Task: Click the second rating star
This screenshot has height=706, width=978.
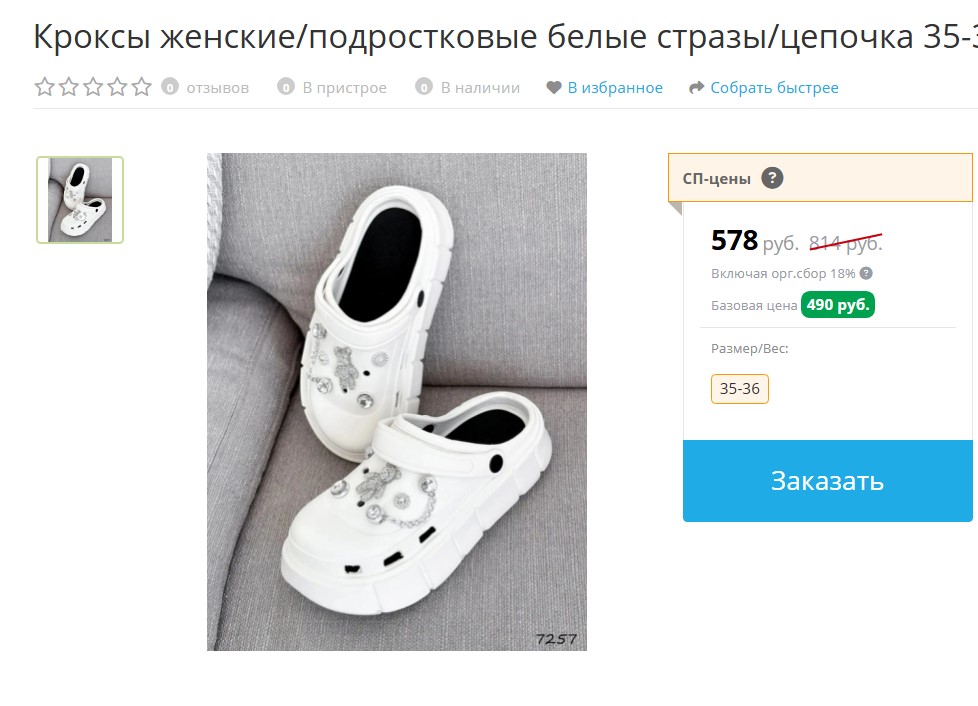Action: tap(69, 87)
